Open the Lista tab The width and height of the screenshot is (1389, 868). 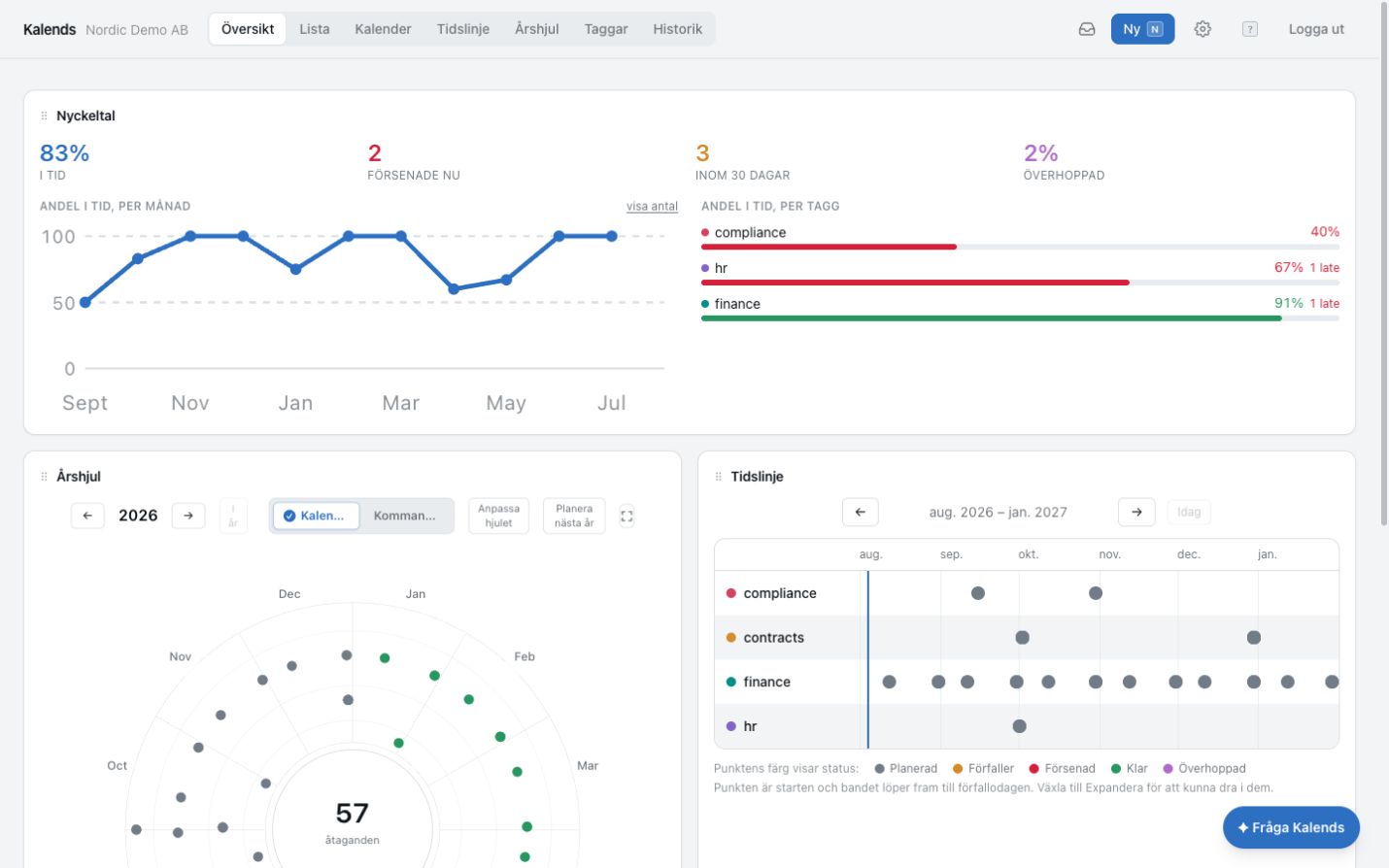pyautogui.click(x=315, y=29)
